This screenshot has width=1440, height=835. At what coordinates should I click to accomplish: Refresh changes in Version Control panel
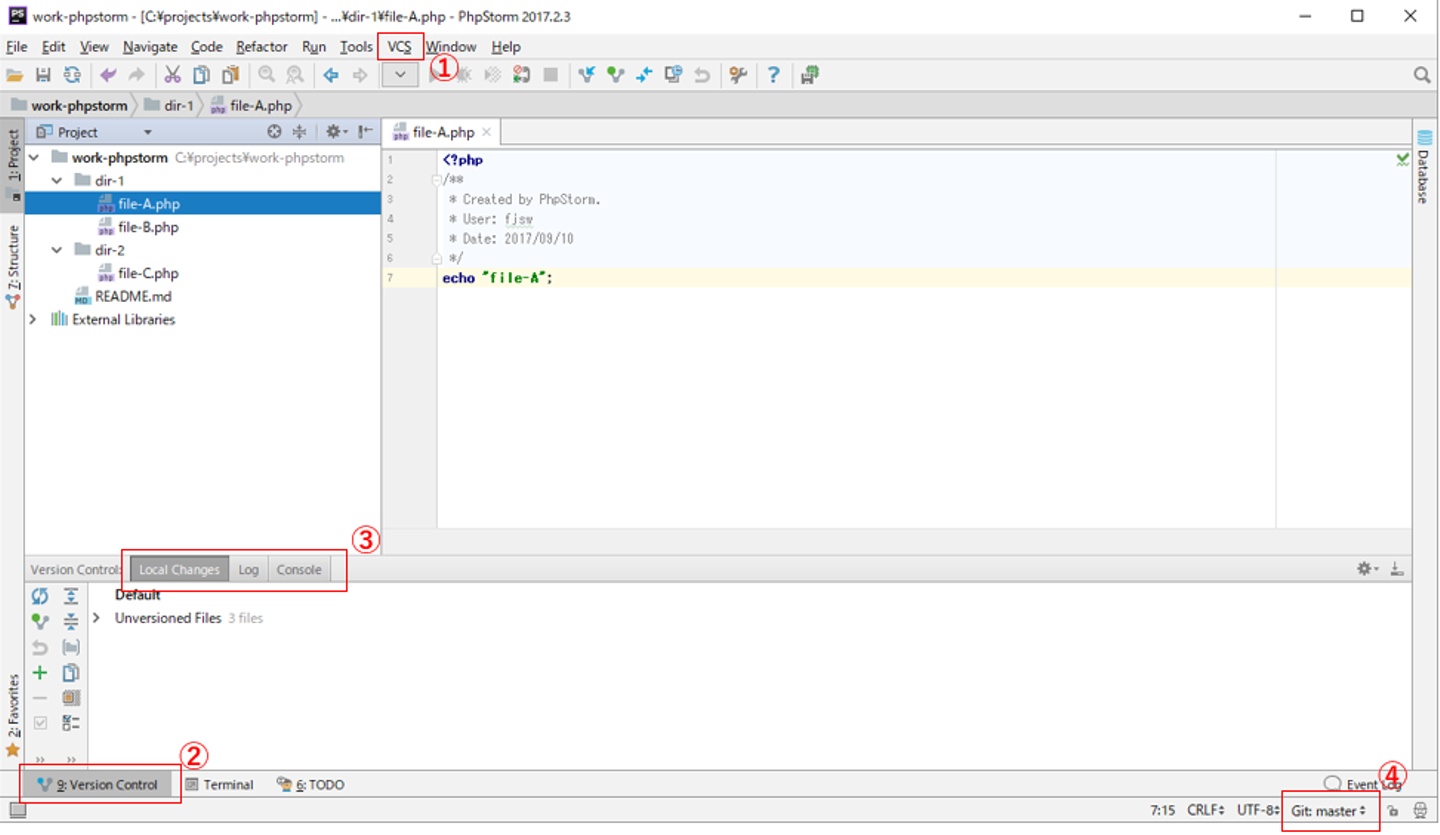(40, 597)
